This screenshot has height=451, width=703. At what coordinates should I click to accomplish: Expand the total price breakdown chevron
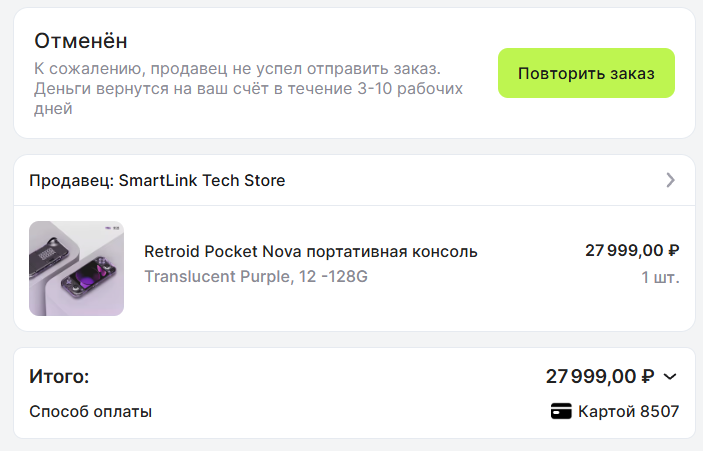tap(670, 377)
